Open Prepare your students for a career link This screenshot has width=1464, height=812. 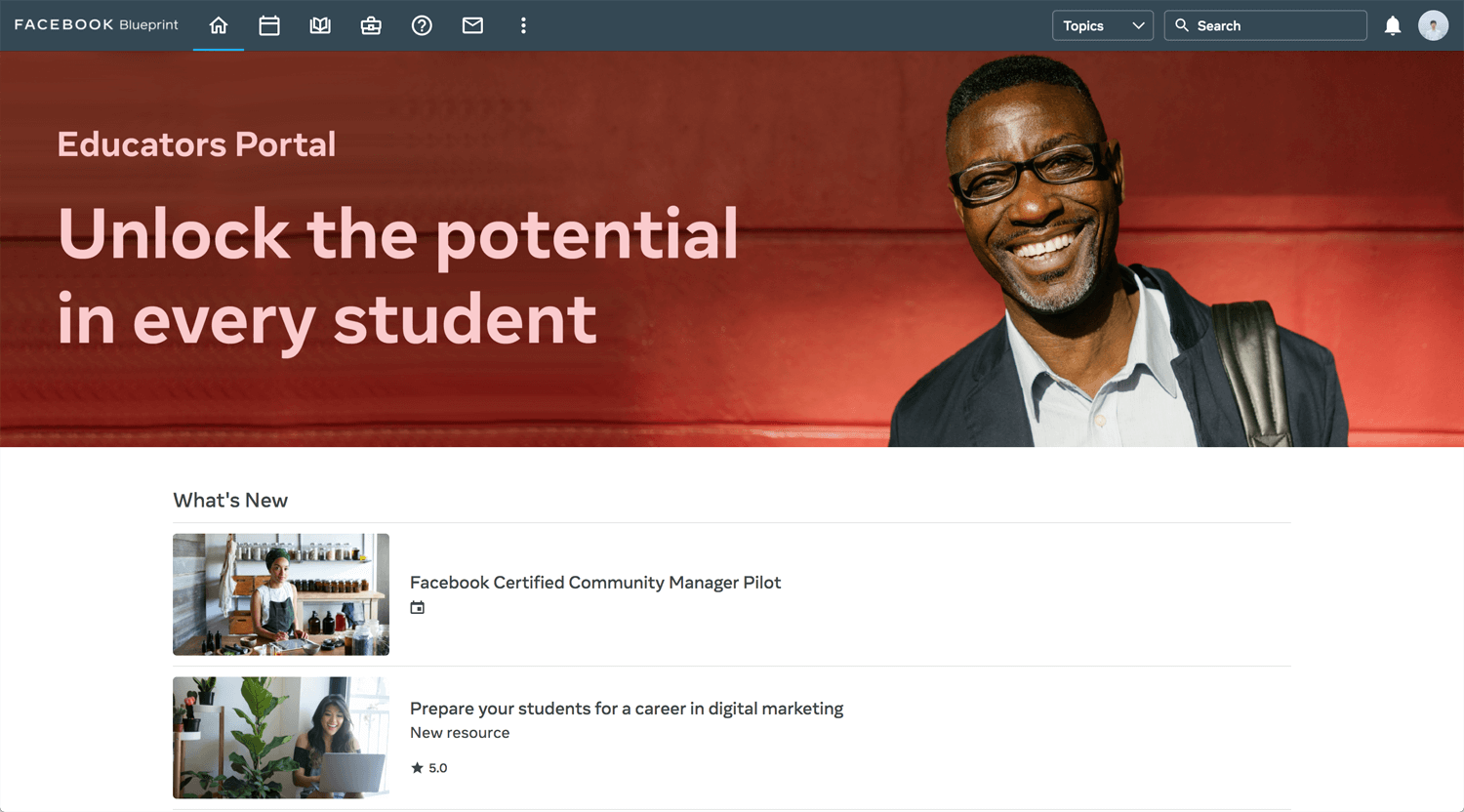tap(627, 709)
